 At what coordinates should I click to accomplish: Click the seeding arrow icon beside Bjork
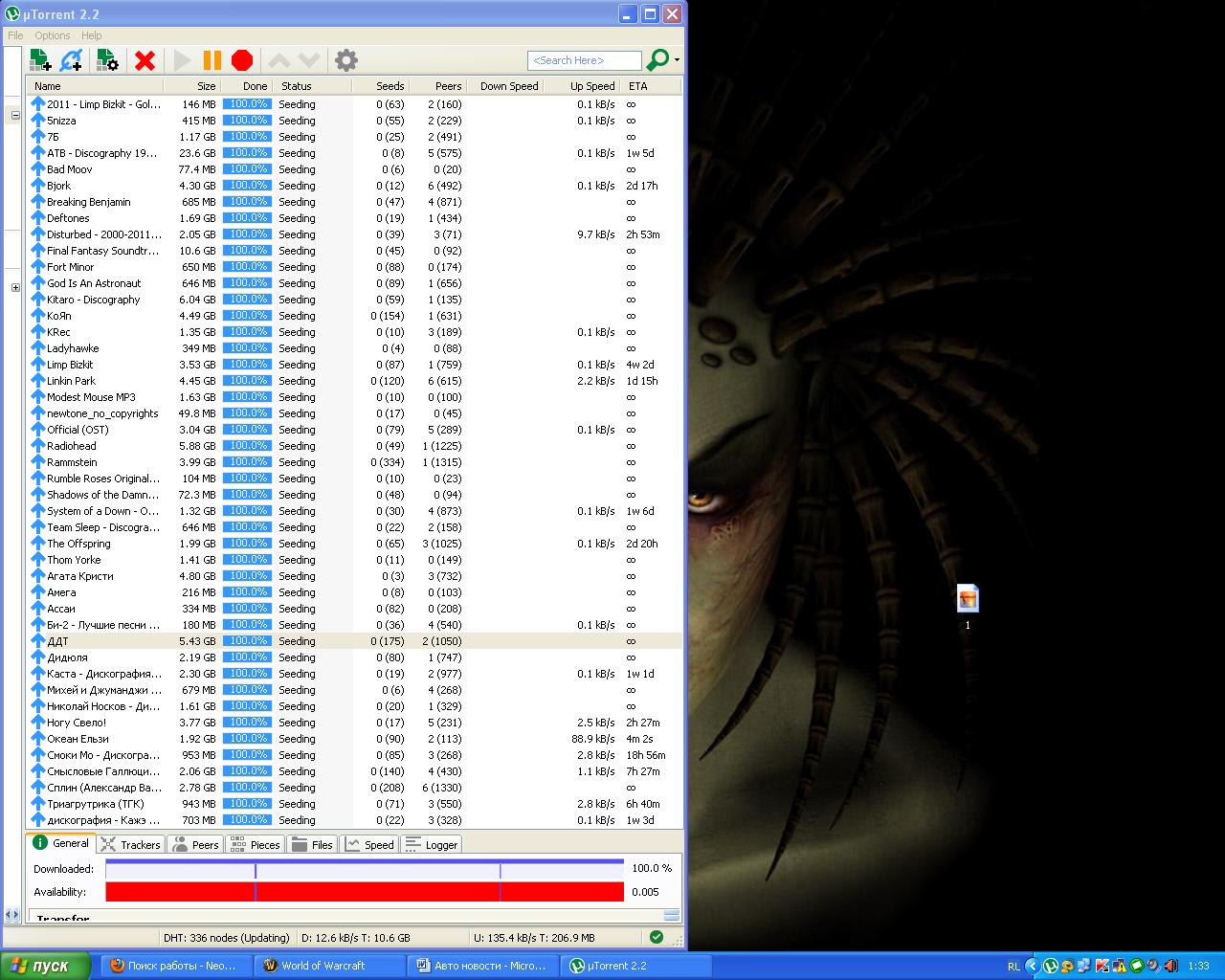click(x=38, y=186)
